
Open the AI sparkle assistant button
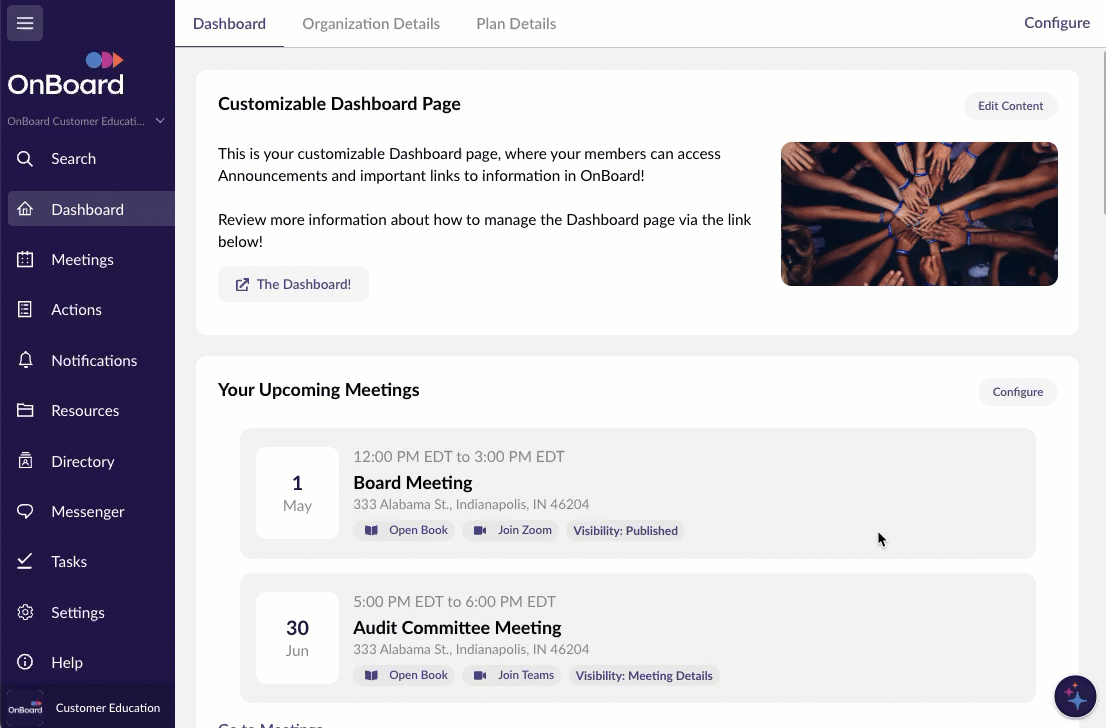[1076, 697]
